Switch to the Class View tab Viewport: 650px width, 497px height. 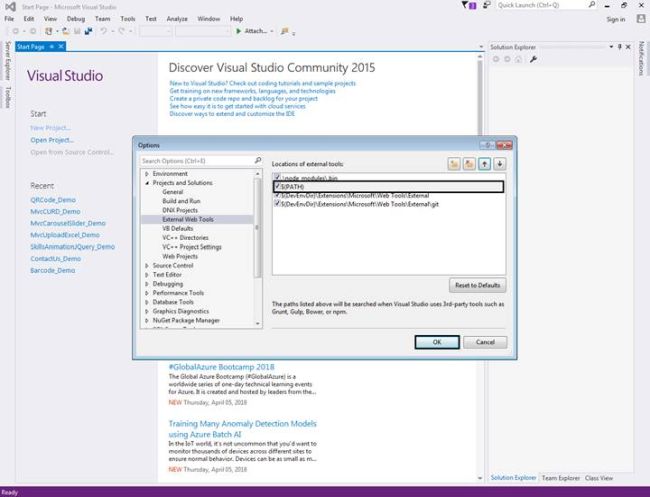tap(599, 478)
